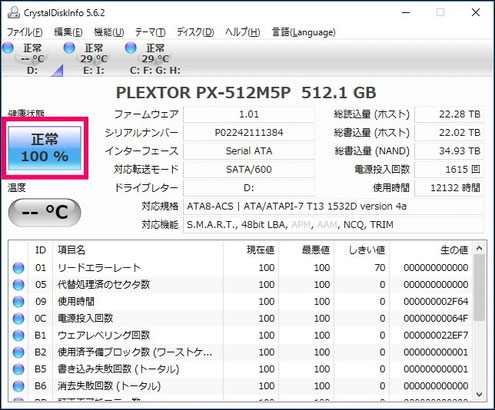Click status orb for B6 消去失敗回数 row

coord(18,386)
